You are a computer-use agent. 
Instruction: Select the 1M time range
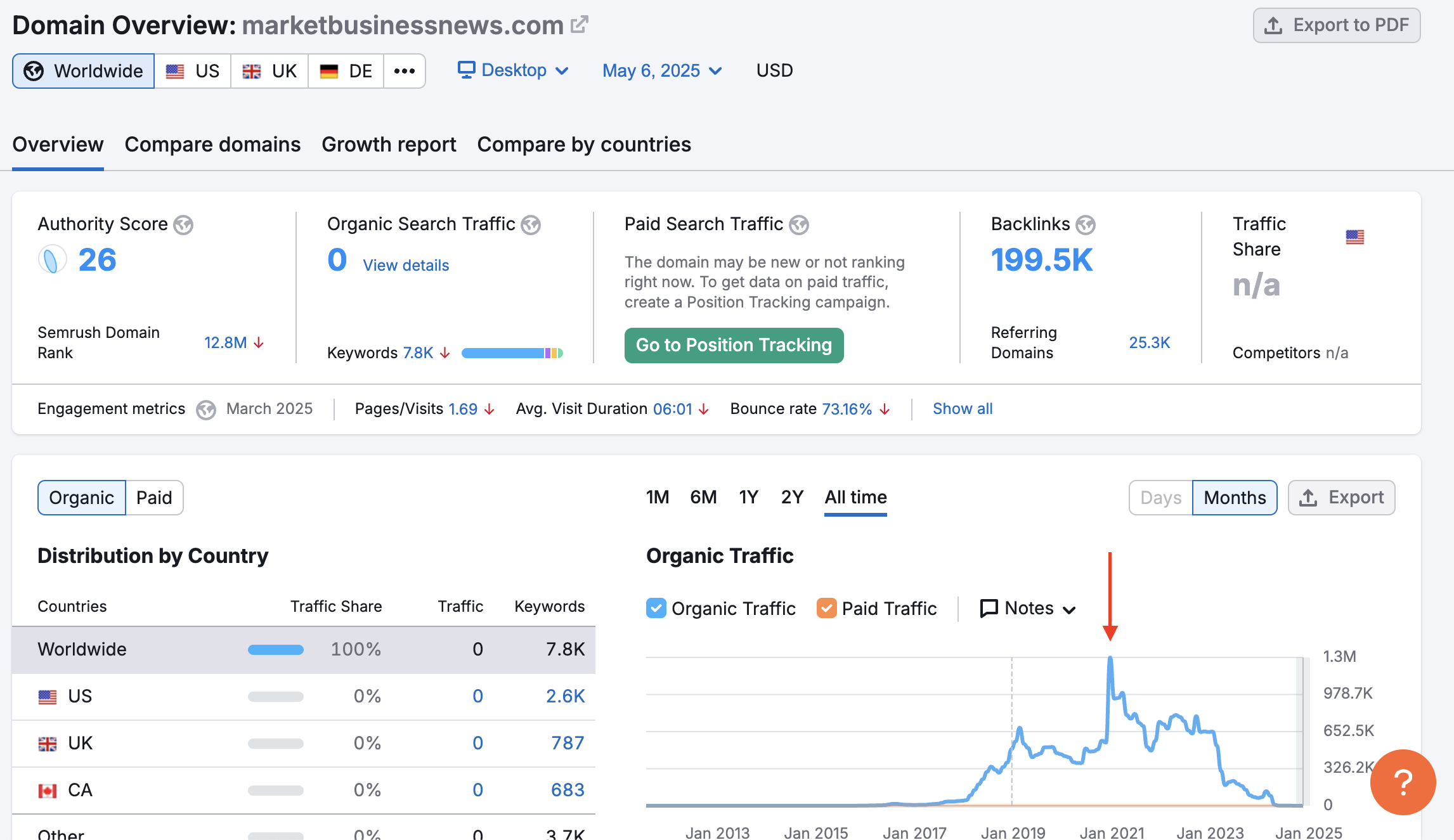click(x=658, y=497)
